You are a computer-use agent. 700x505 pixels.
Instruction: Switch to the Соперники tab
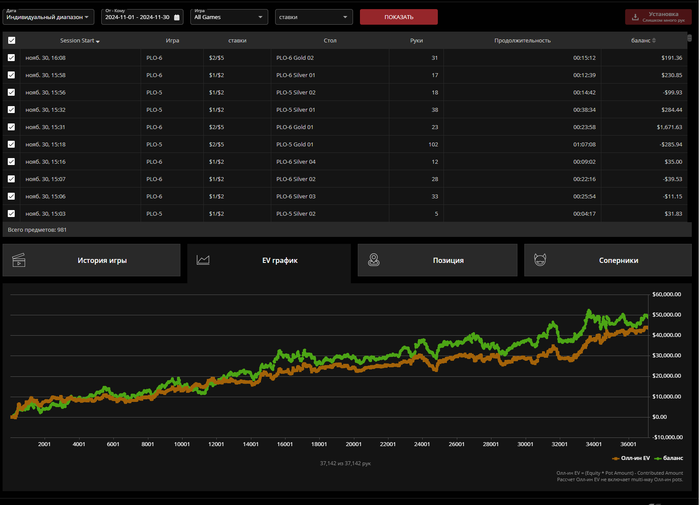608,260
